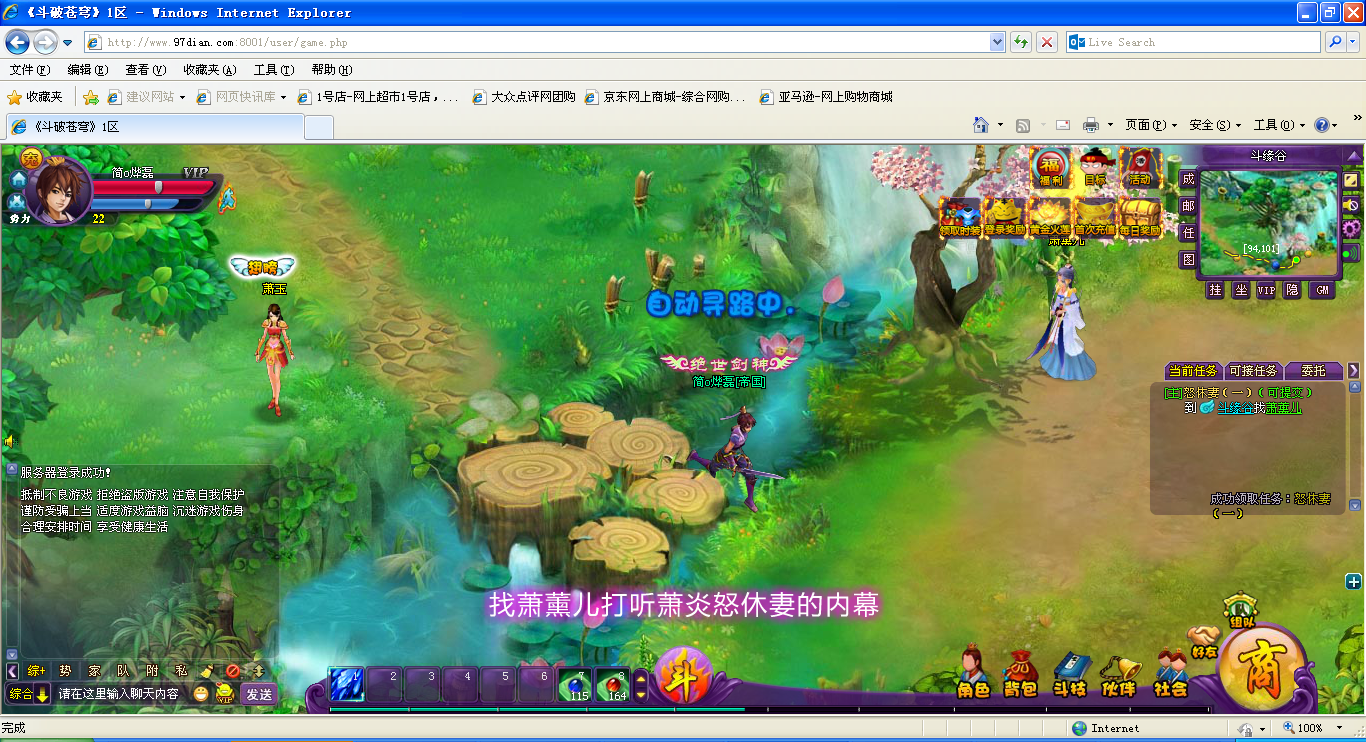Viewport: 1366px width, 742px height.
Task: Open the 黄金火莲 golden lotus icon
Action: pos(1050,217)
